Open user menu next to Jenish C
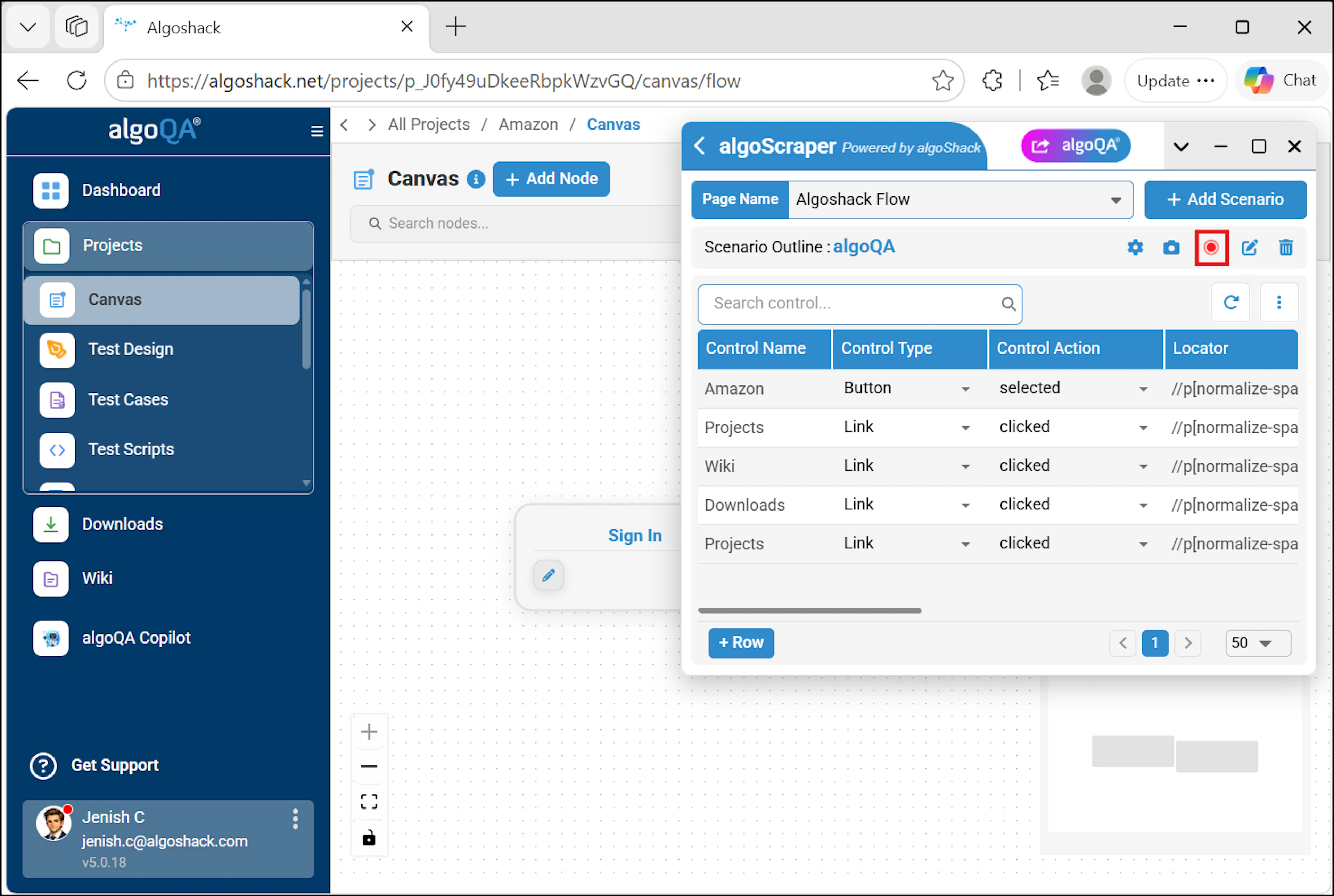 (295, 819)
